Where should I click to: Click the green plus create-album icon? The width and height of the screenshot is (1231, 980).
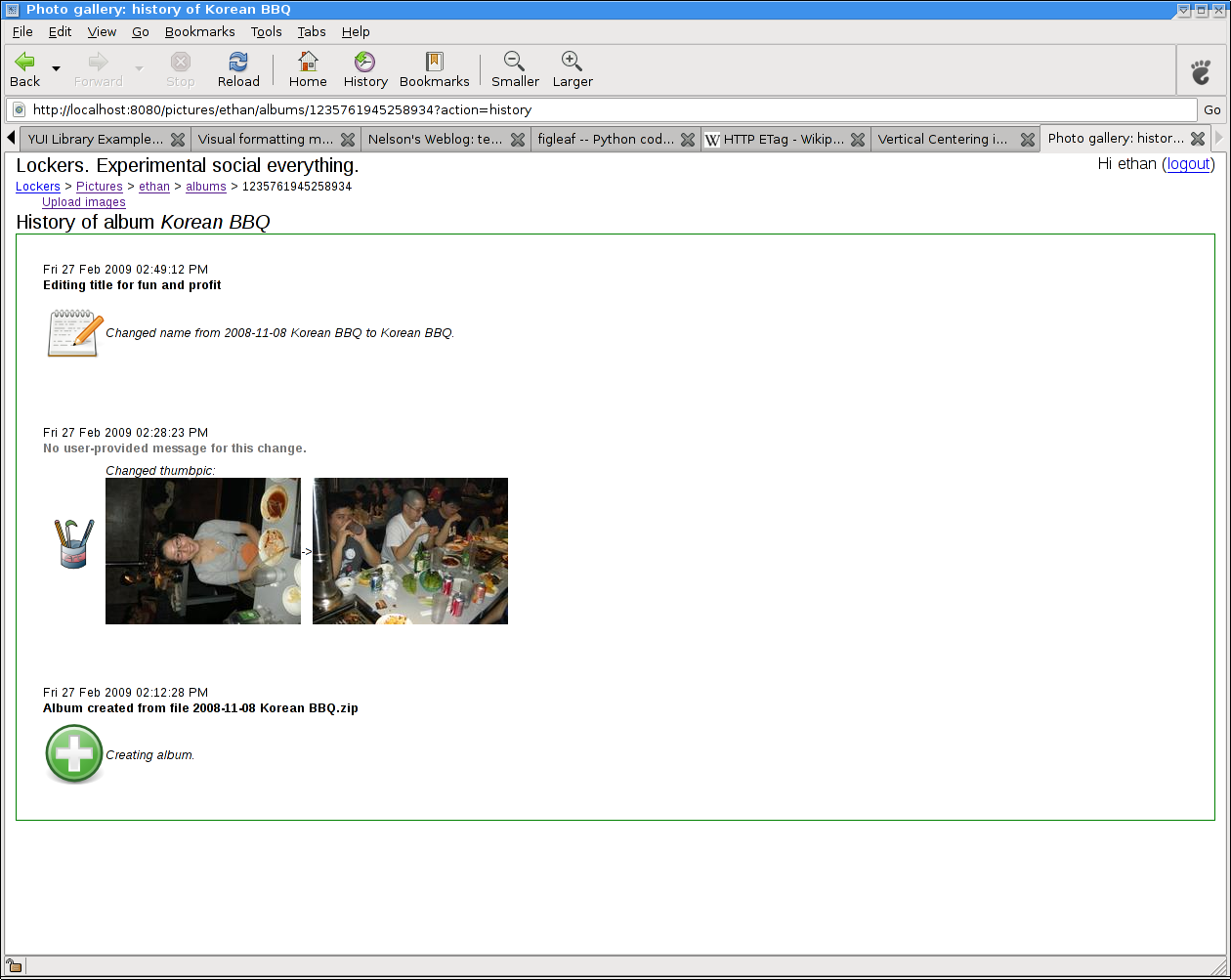(74, 754)
